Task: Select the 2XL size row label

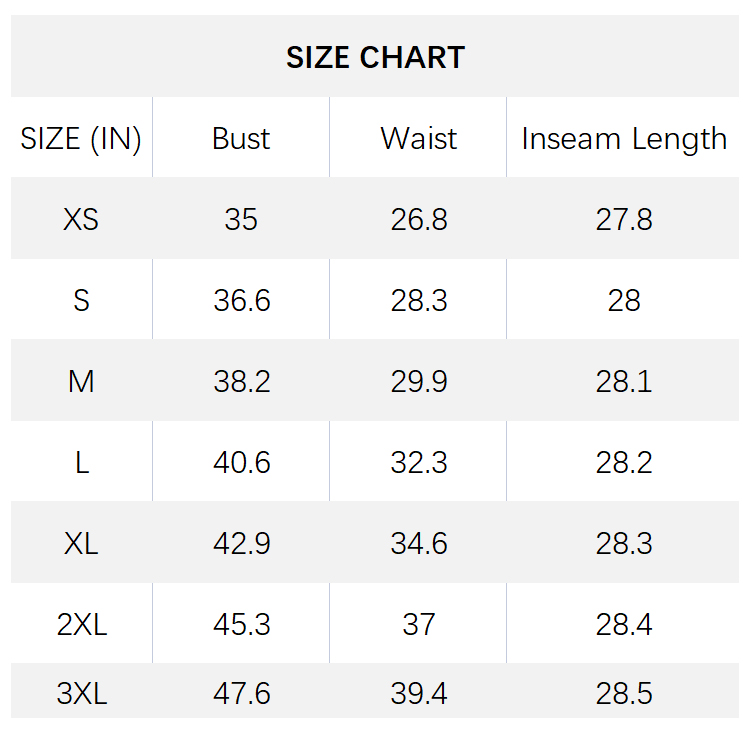Action: pyautogui.click(x=81, y=624)
